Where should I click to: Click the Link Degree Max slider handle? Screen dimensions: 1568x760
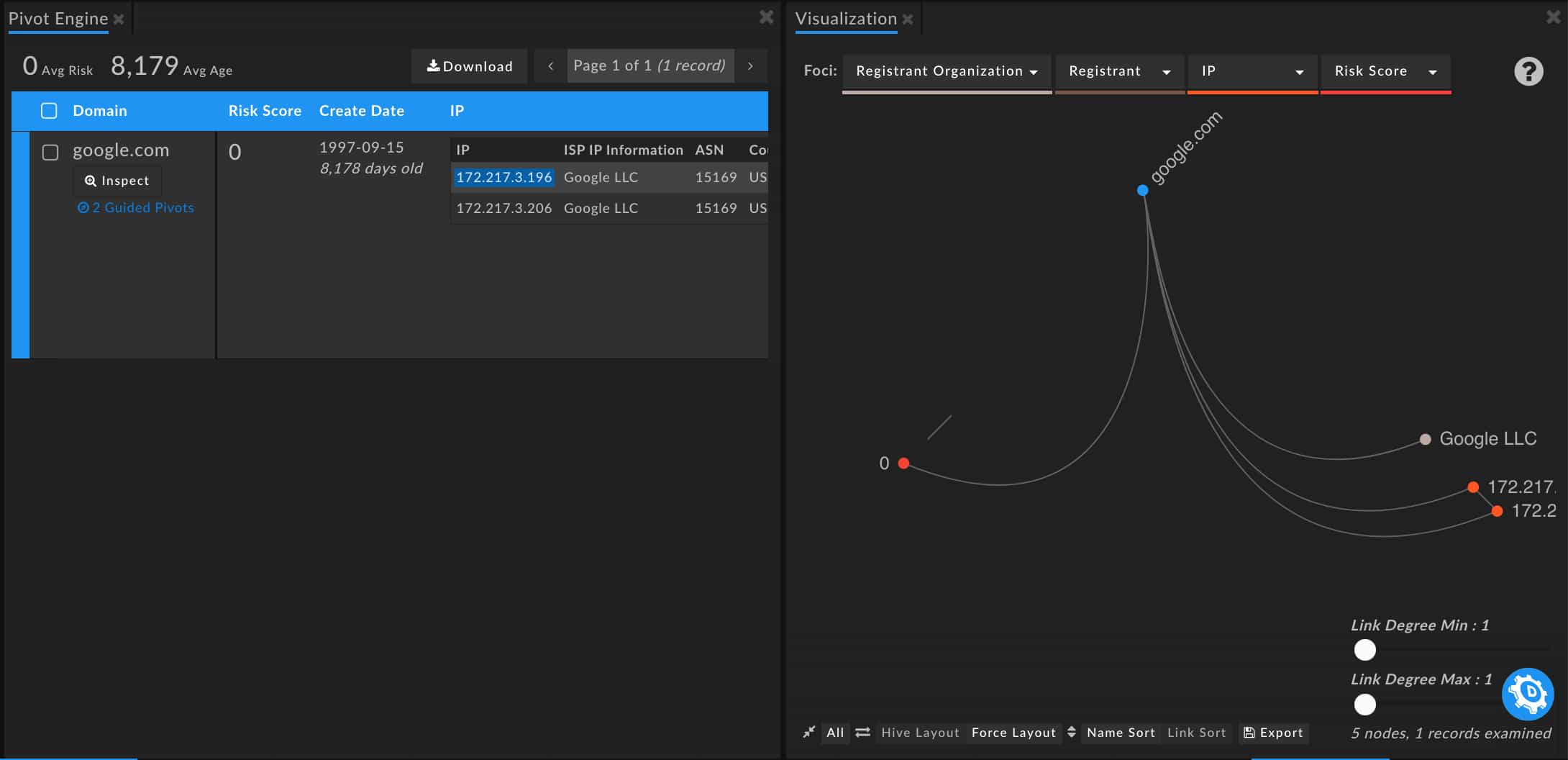[1364, 704]
